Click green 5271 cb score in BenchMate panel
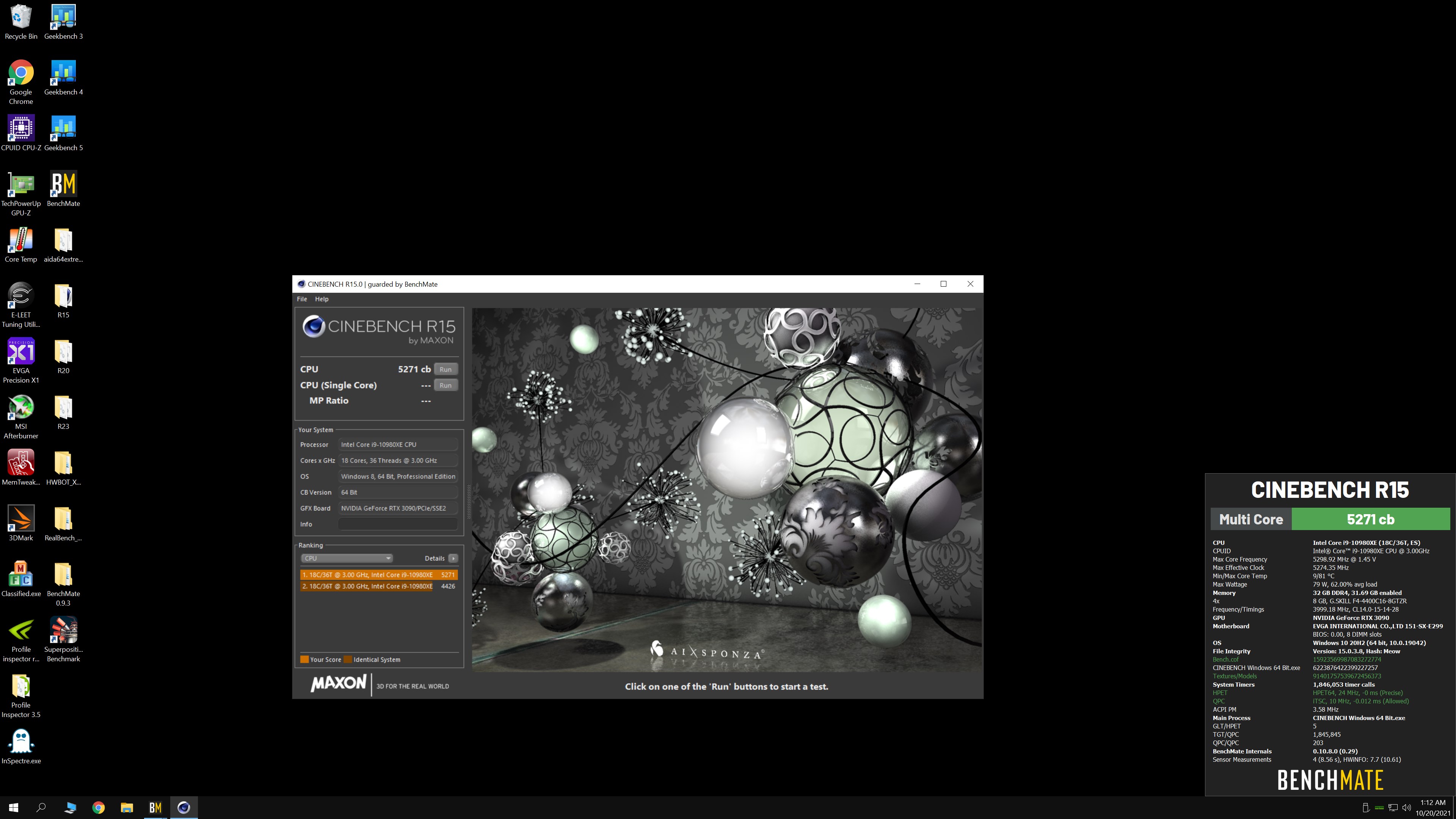This screenshot has height=819, width=1456. point(1371,519)
